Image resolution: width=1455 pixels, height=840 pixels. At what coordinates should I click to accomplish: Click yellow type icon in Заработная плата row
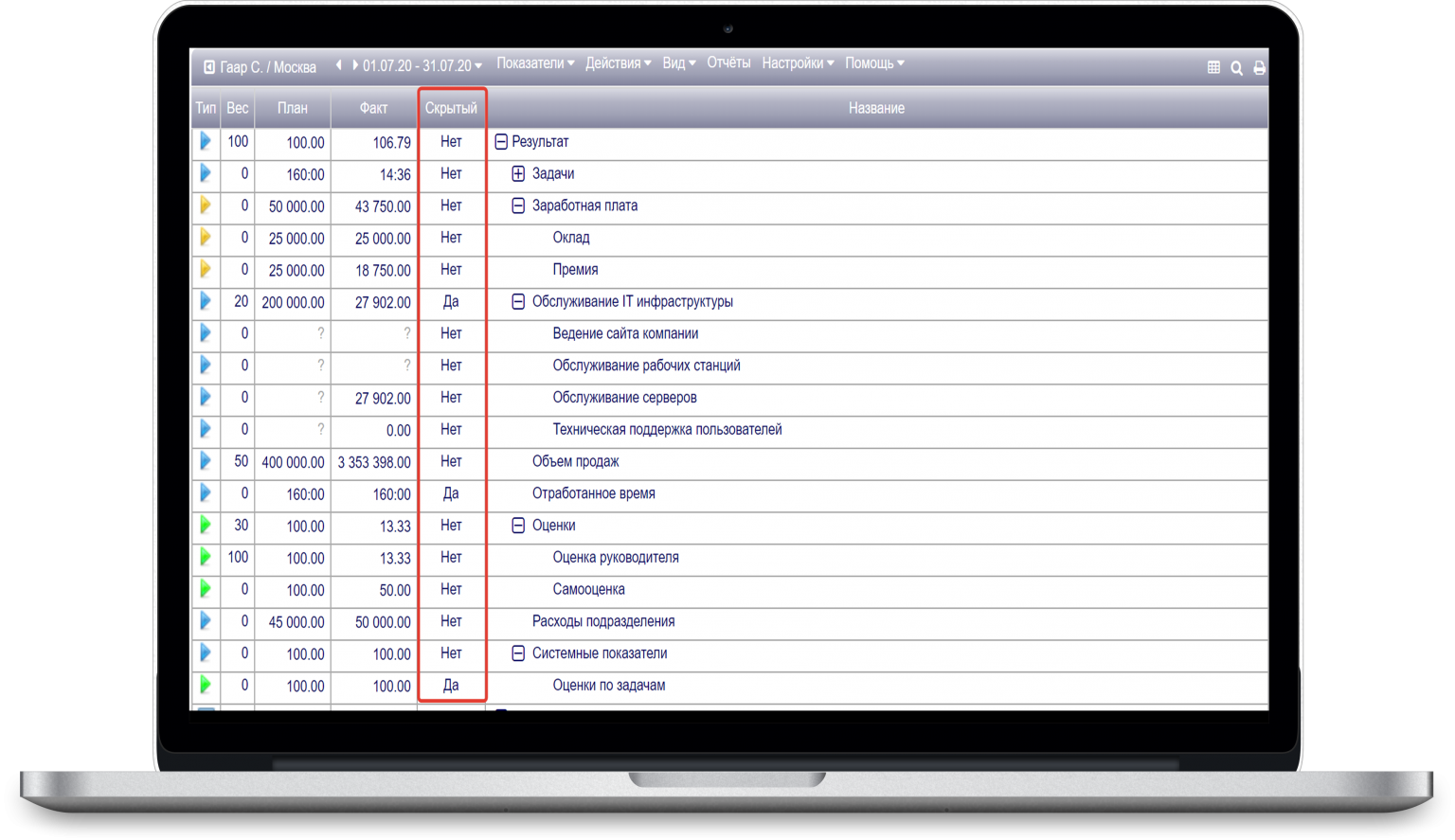[206, 206]
